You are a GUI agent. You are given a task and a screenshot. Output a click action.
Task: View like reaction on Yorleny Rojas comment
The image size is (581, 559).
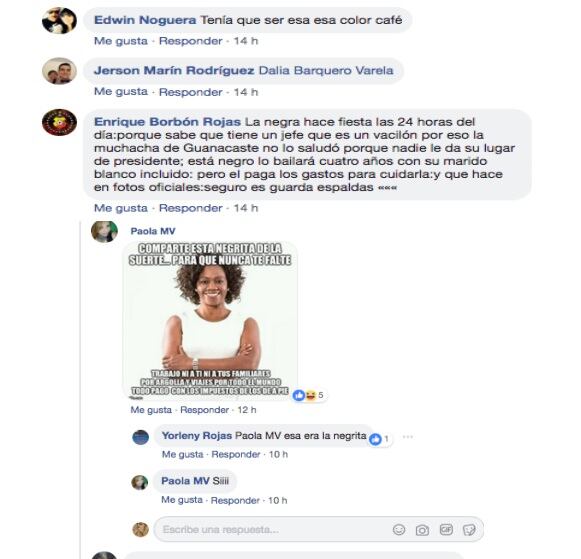tap(379, 439)
